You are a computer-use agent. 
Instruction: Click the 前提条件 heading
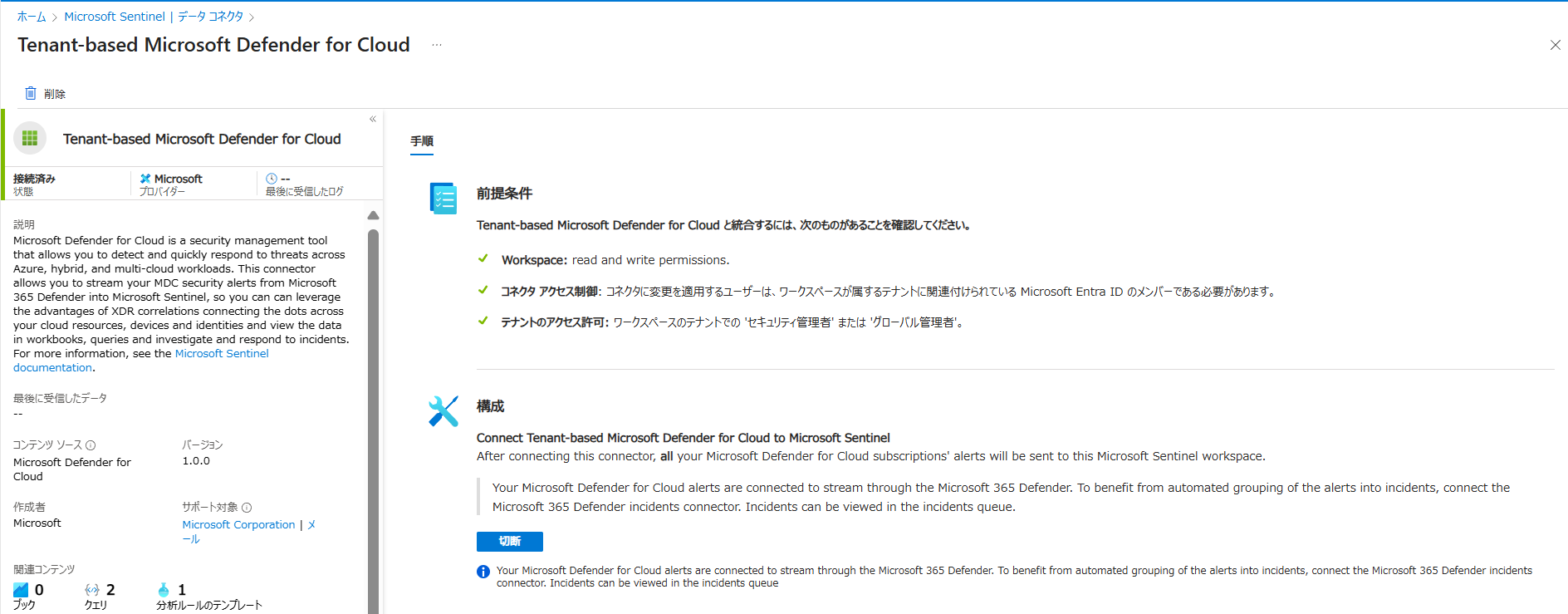(x=504, y=194)
